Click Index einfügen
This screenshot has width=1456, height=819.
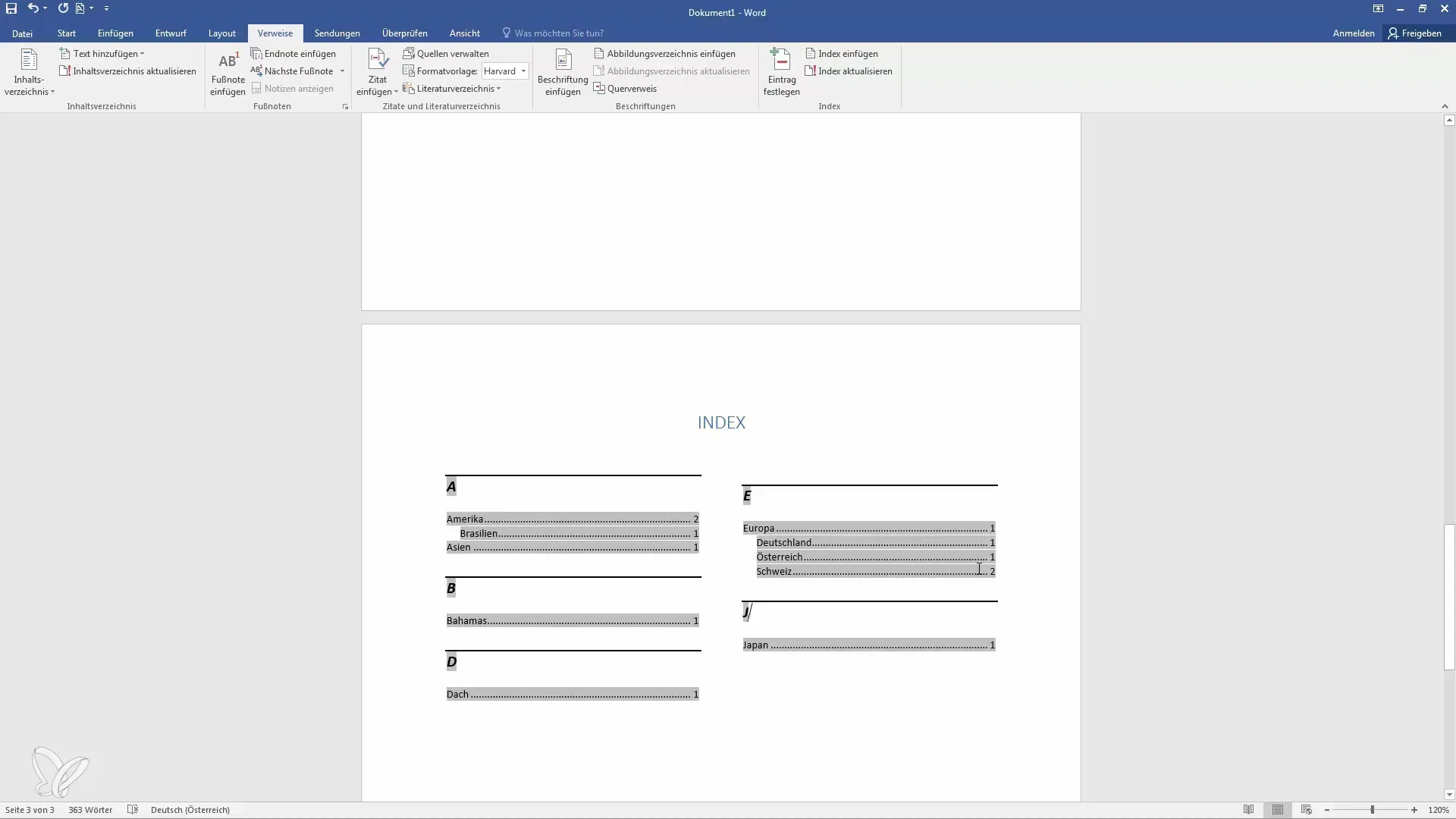842,54
